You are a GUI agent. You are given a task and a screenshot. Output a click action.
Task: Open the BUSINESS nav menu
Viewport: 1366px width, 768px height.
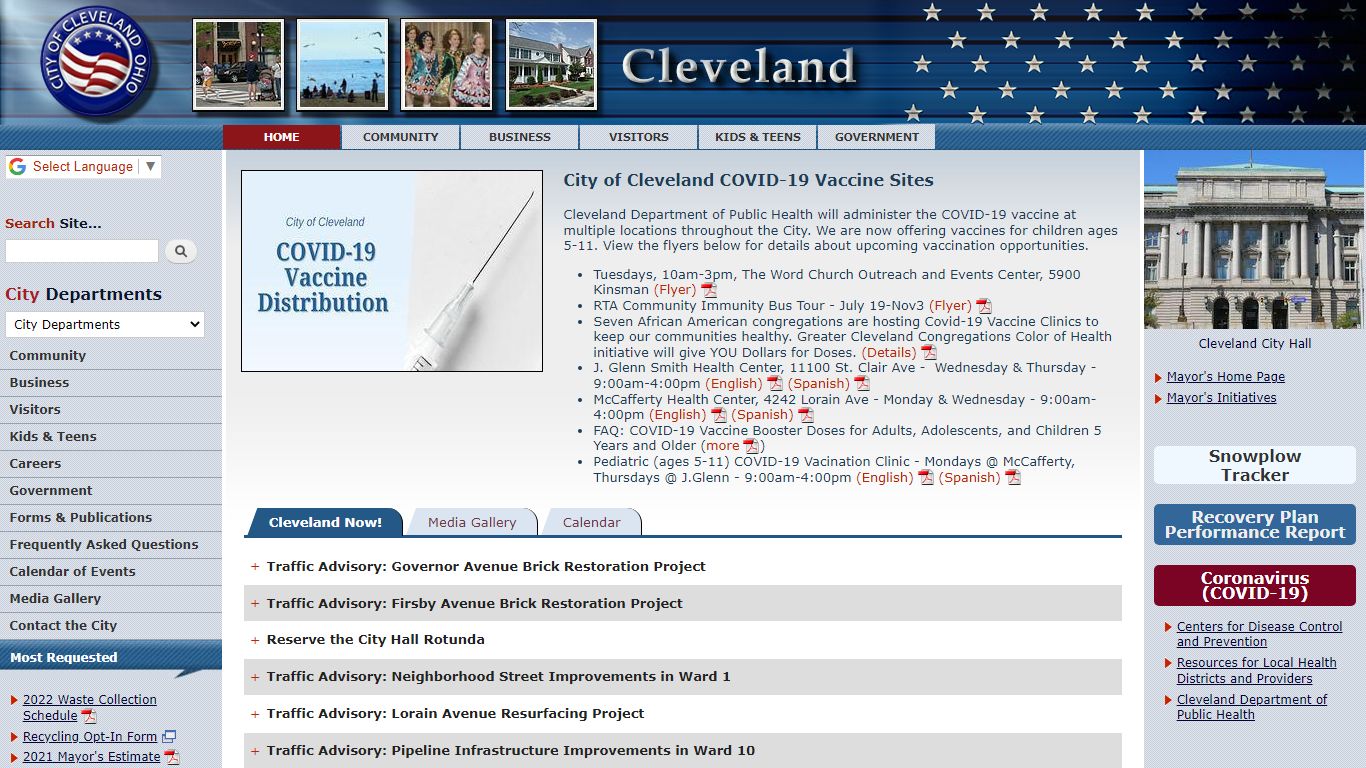point(520,137)
